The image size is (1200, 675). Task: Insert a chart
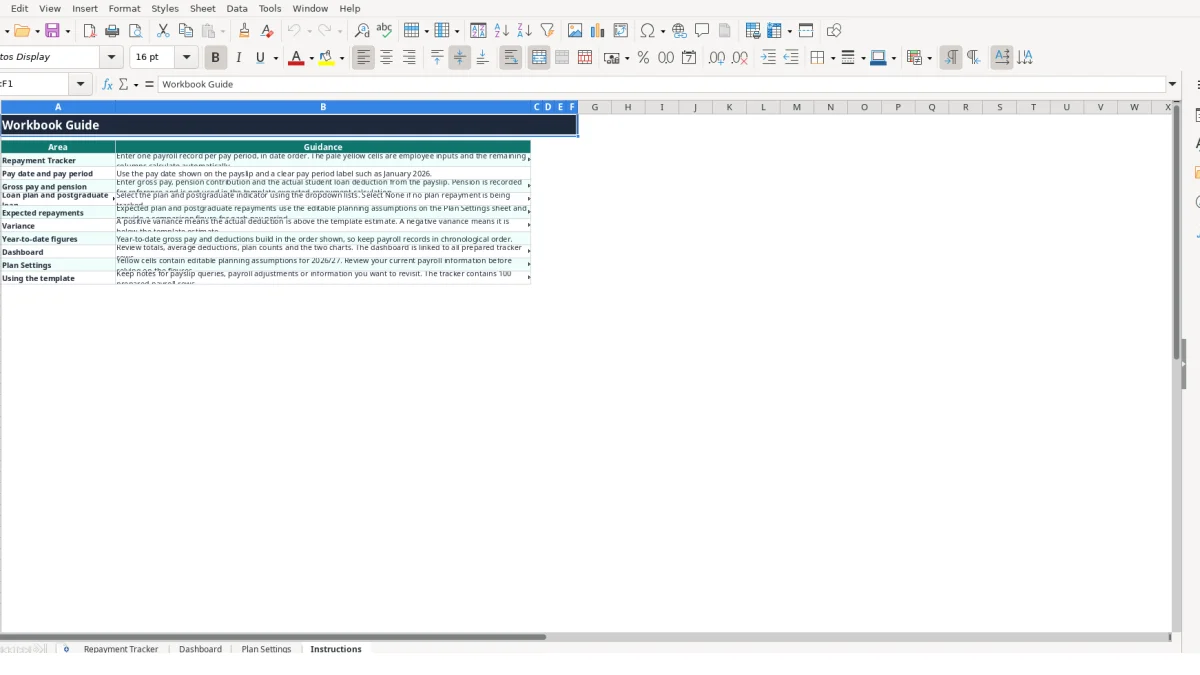pyautogui.click(x=598, y=31)
